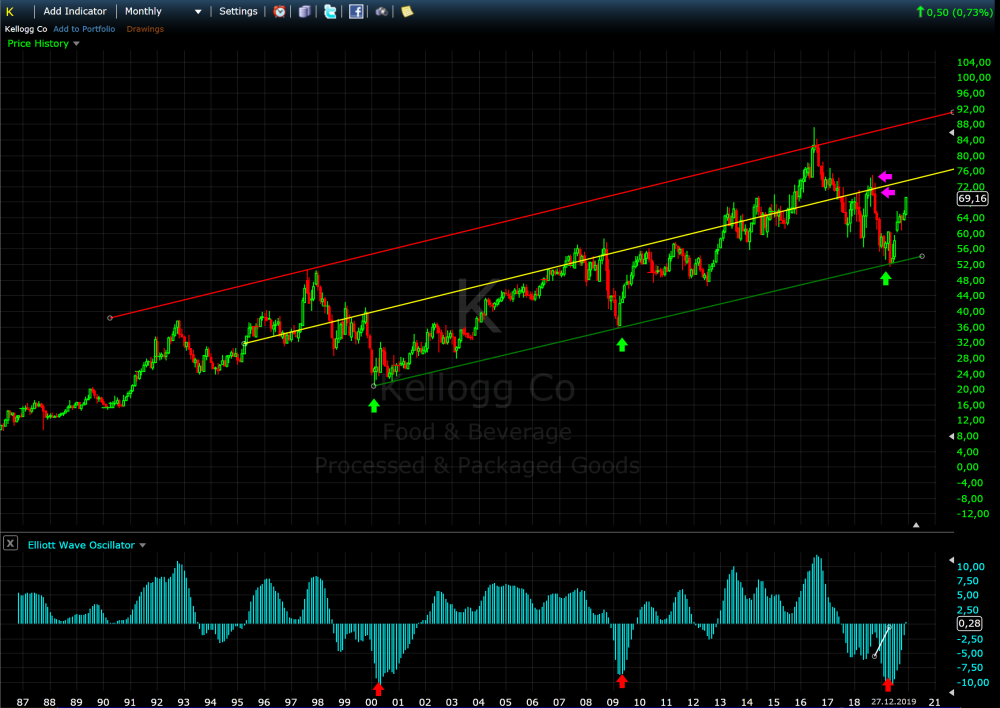Open the yellow sticky note icon
Screen dimensions: 1000x708
(x=406, y=12)
